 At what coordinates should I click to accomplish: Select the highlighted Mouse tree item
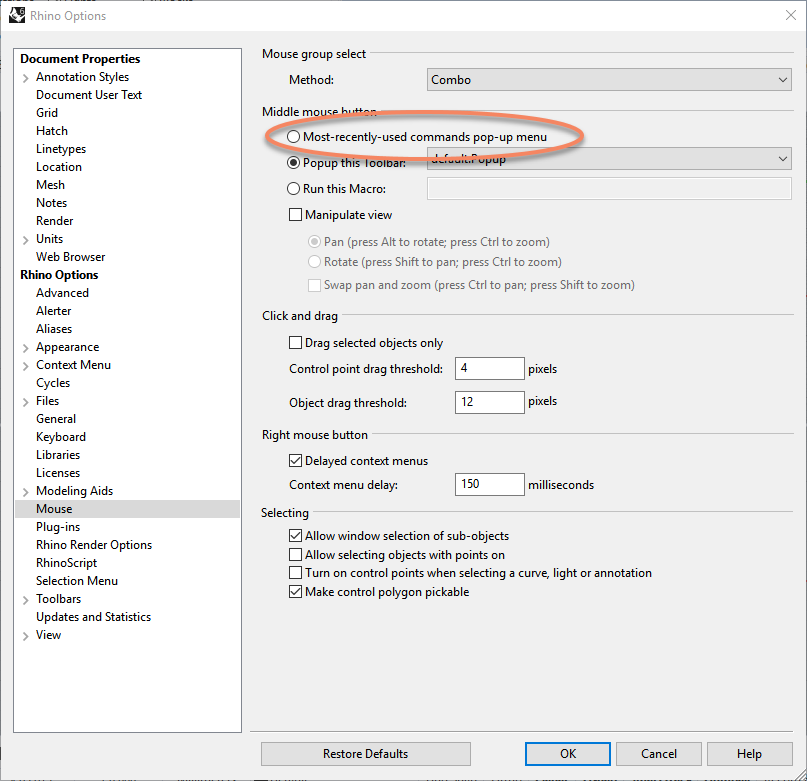127,509
